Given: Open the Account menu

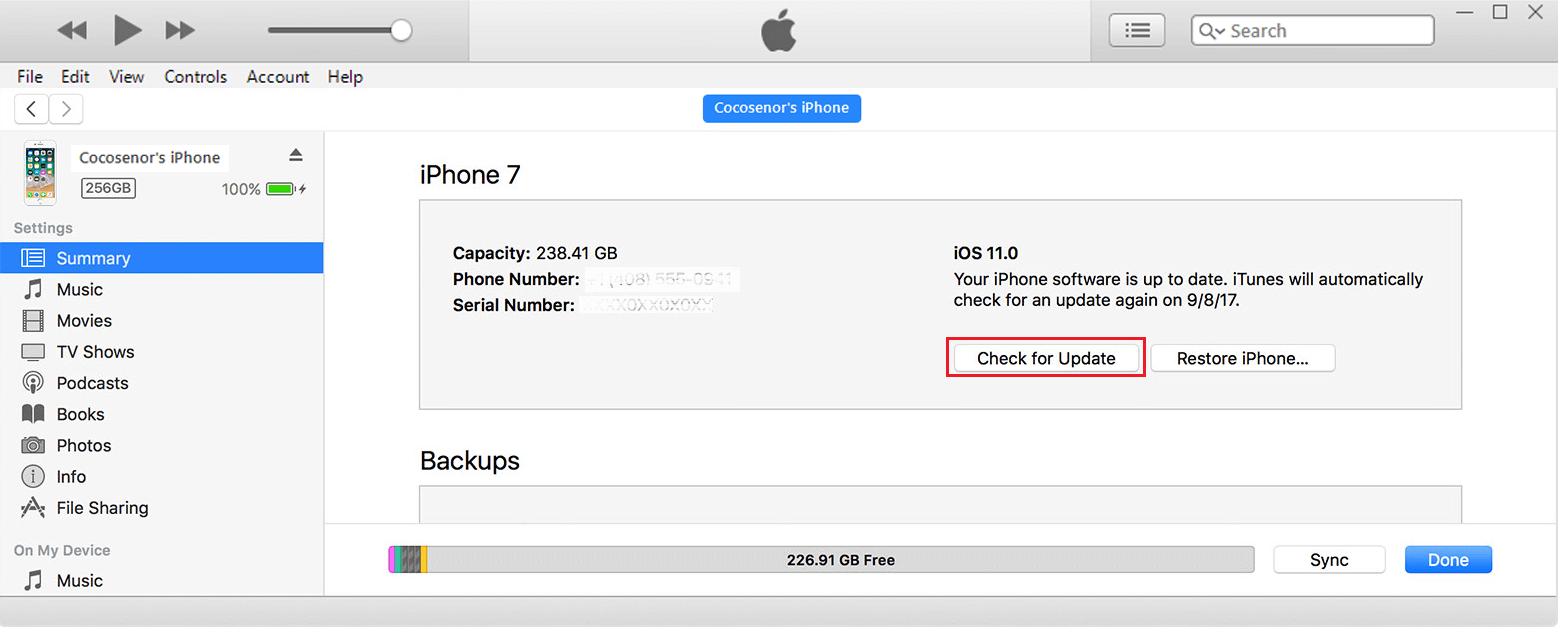Looking at the screenshot, I should coord(278,77).
